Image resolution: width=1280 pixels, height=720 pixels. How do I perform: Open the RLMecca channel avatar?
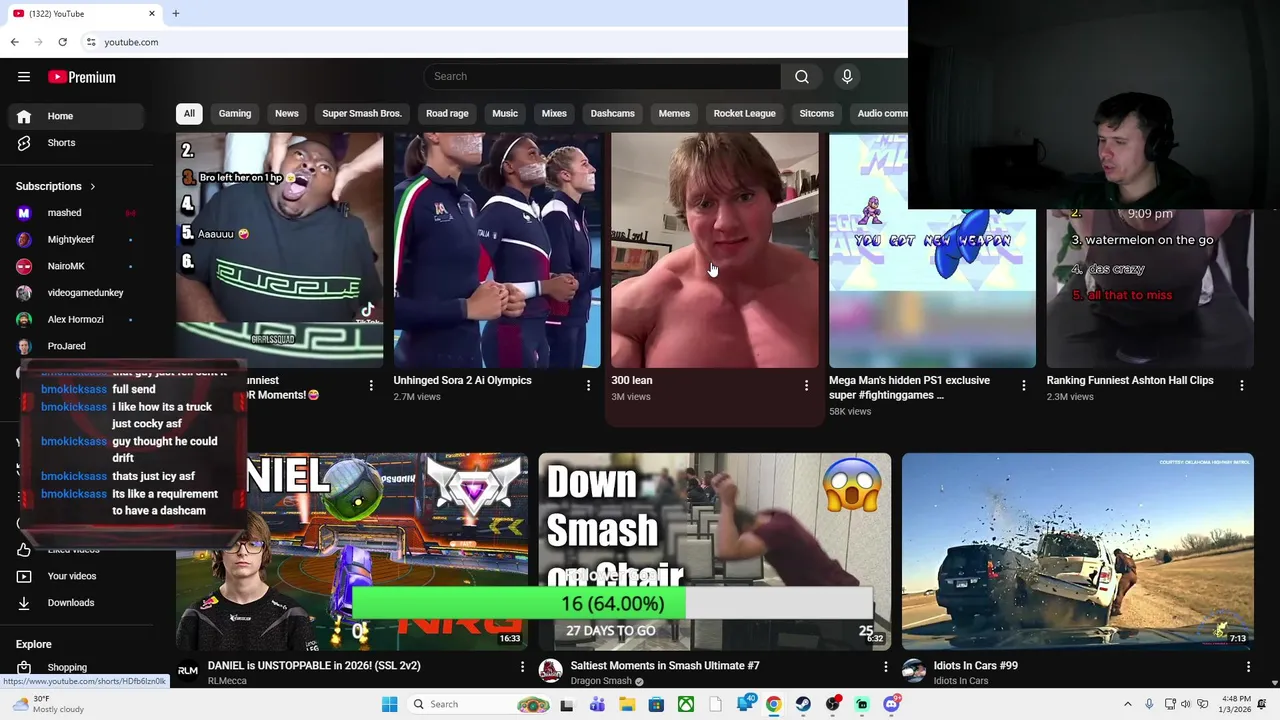click(187, 670)
